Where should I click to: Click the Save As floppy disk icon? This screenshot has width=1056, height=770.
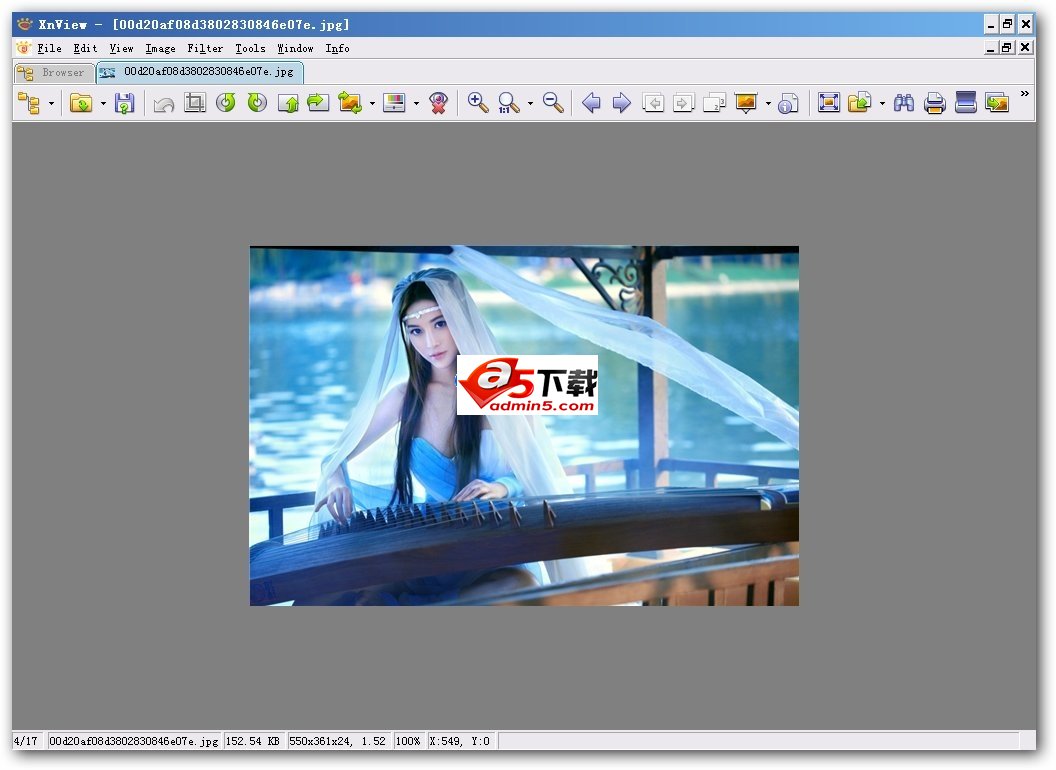click(x=124, y=103)
